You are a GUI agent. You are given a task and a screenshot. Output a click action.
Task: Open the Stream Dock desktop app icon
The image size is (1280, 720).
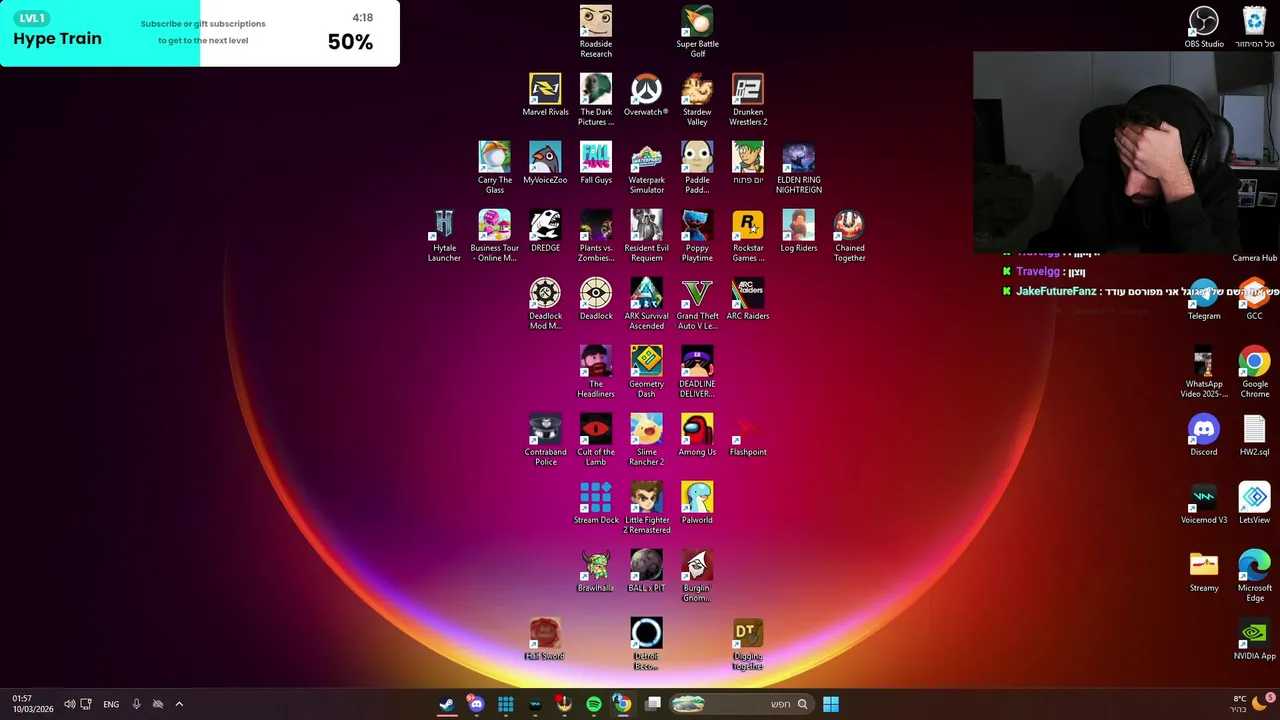coord(596,502)
